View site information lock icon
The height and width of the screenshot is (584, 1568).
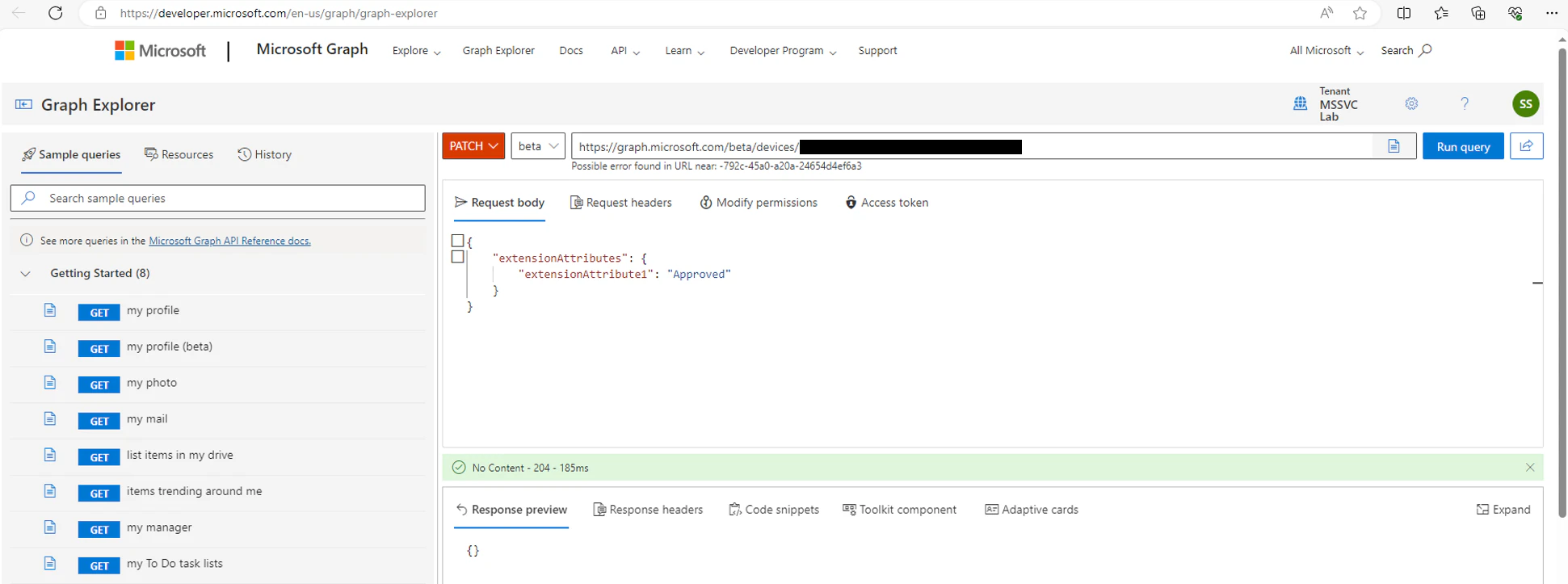tap(100, 13)
